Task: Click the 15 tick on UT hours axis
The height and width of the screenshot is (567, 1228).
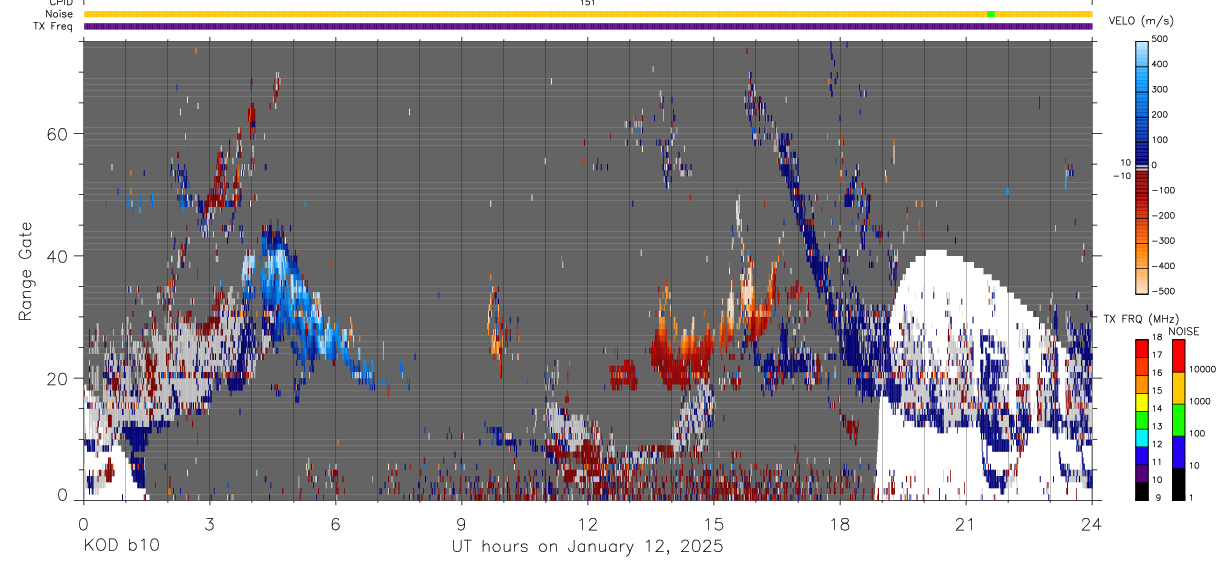Action: tap(714, 523)
